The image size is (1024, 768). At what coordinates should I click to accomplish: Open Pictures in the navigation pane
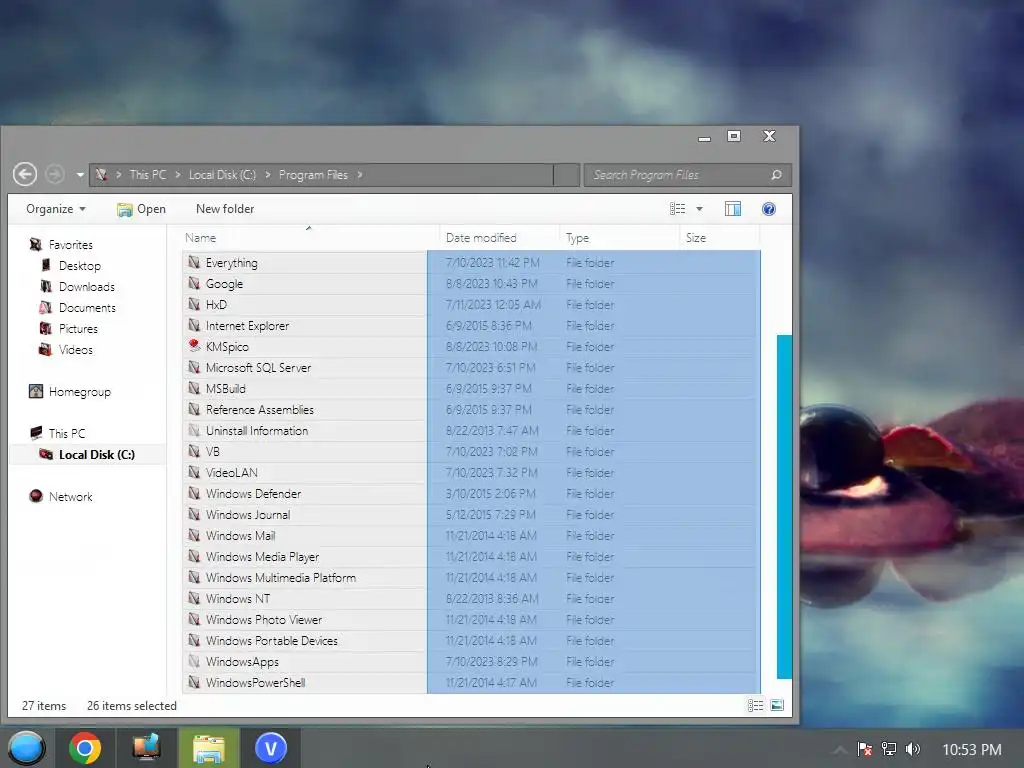(x=78, y=328)
